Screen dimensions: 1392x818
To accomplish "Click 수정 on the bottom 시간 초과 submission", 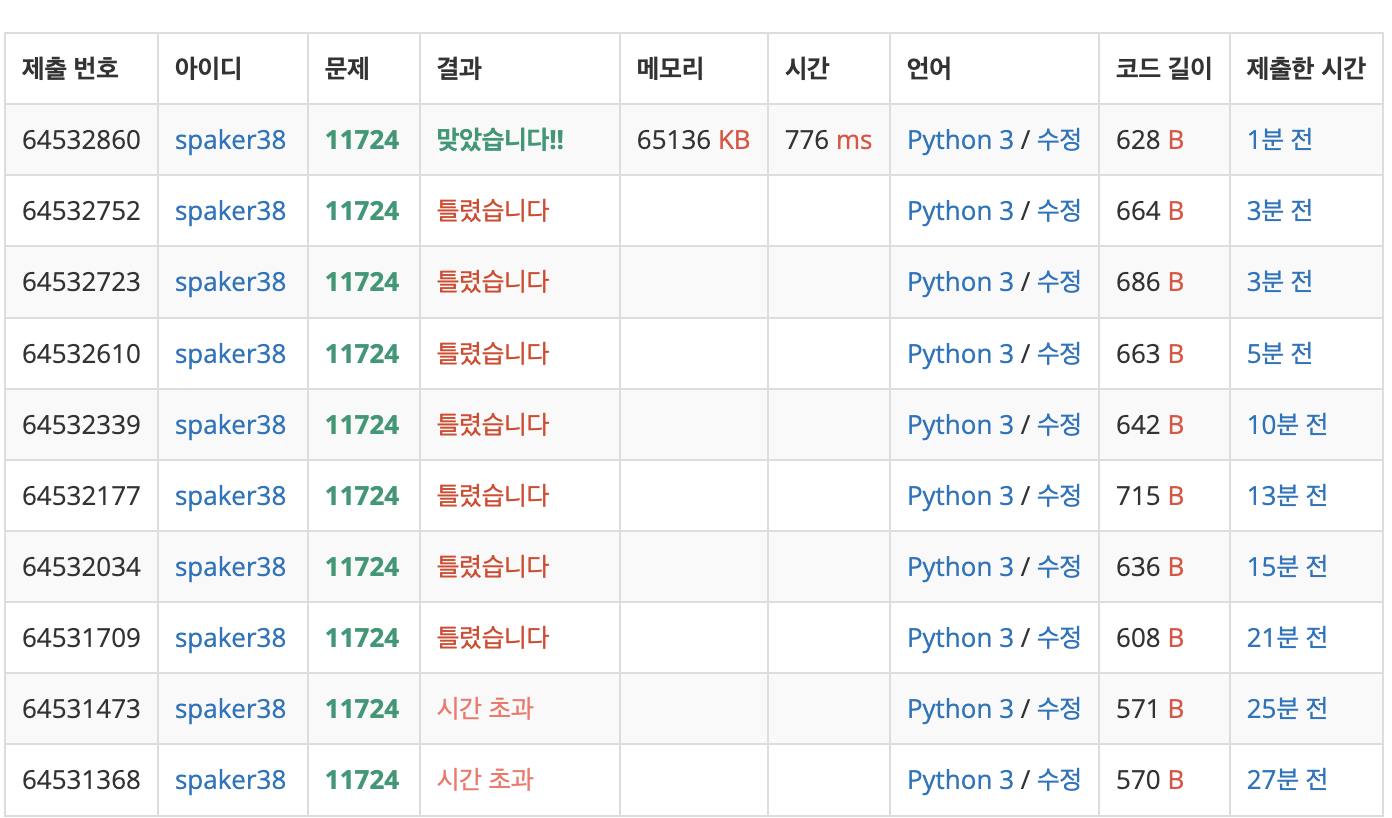I will click(1058, 779).
